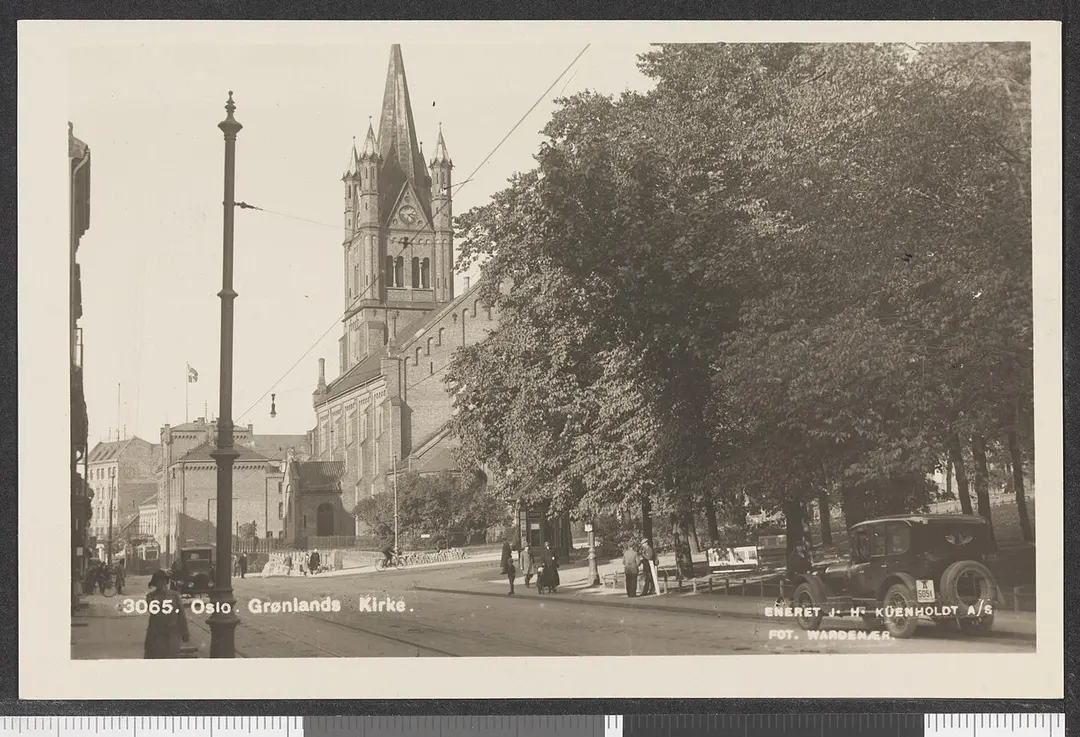The width and height of the screenshot is (1080, 737).
Task: Click the ruler scale below the postcard
Action: pos(540,725)
